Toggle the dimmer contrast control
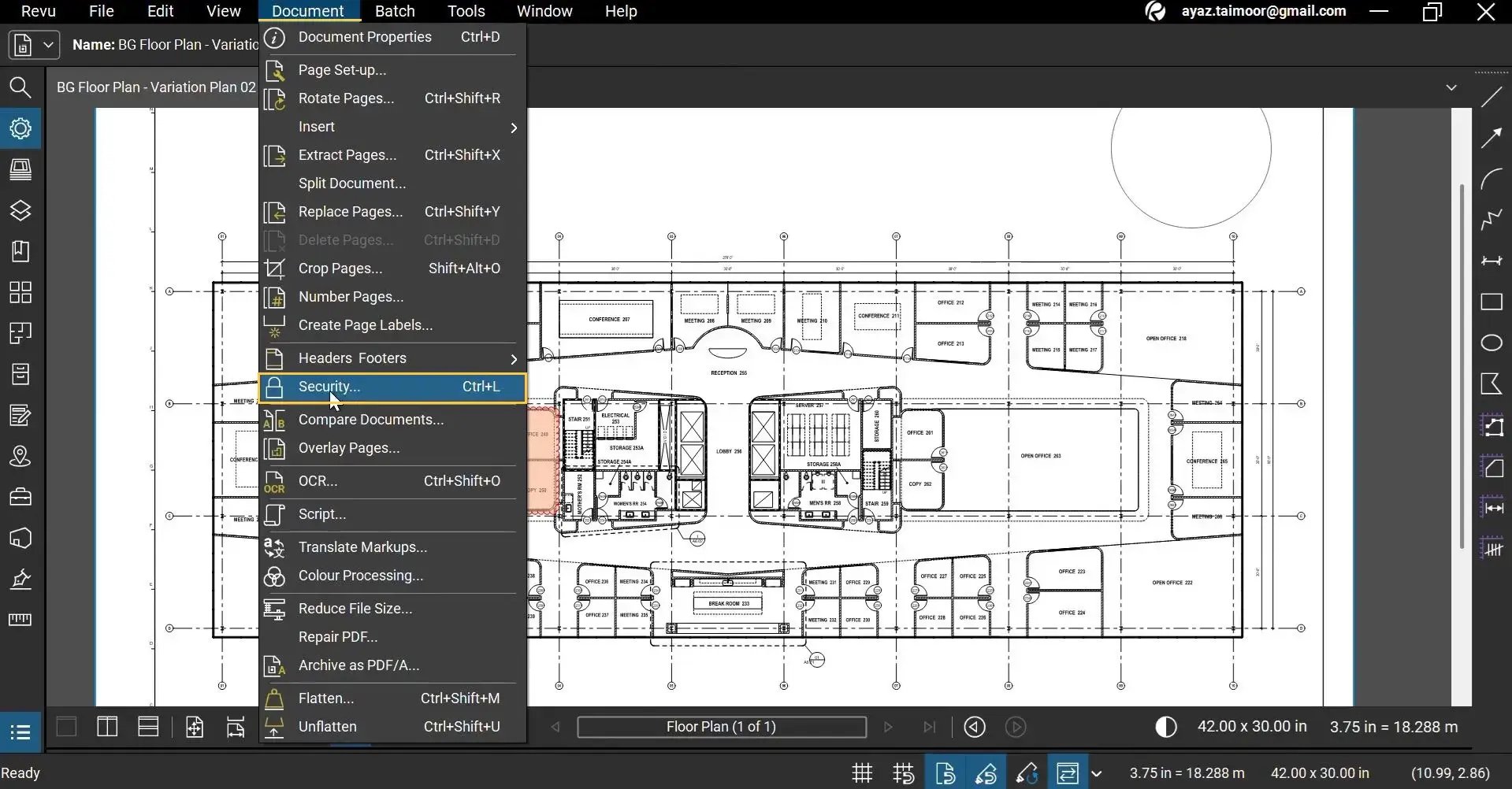The width and height of the screenshot is (1512, 789). click(1165, 727)
